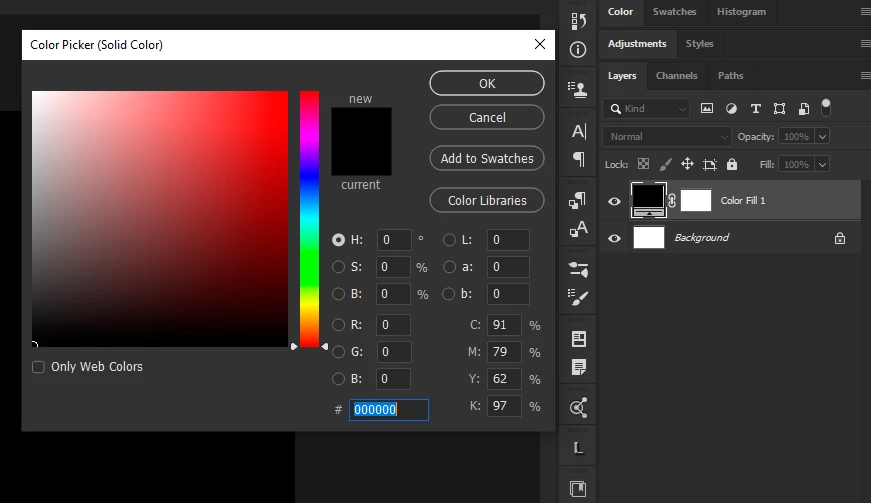Open the Paragraph Styles panel icon
This screenshot has width=871, height=503.
point(578,200)
